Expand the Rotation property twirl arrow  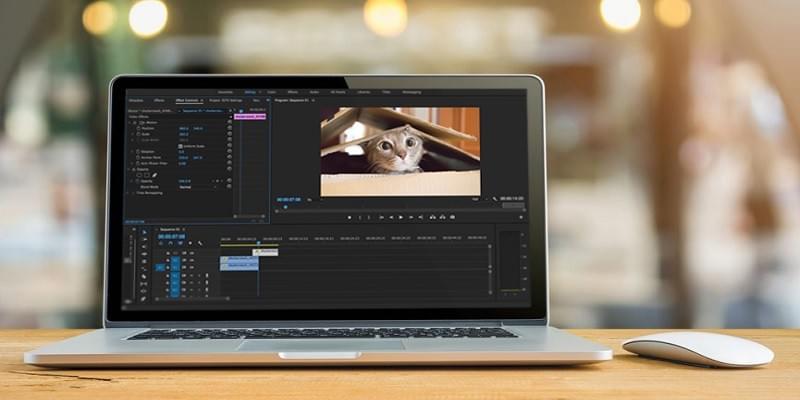click(x=133, y=152)
